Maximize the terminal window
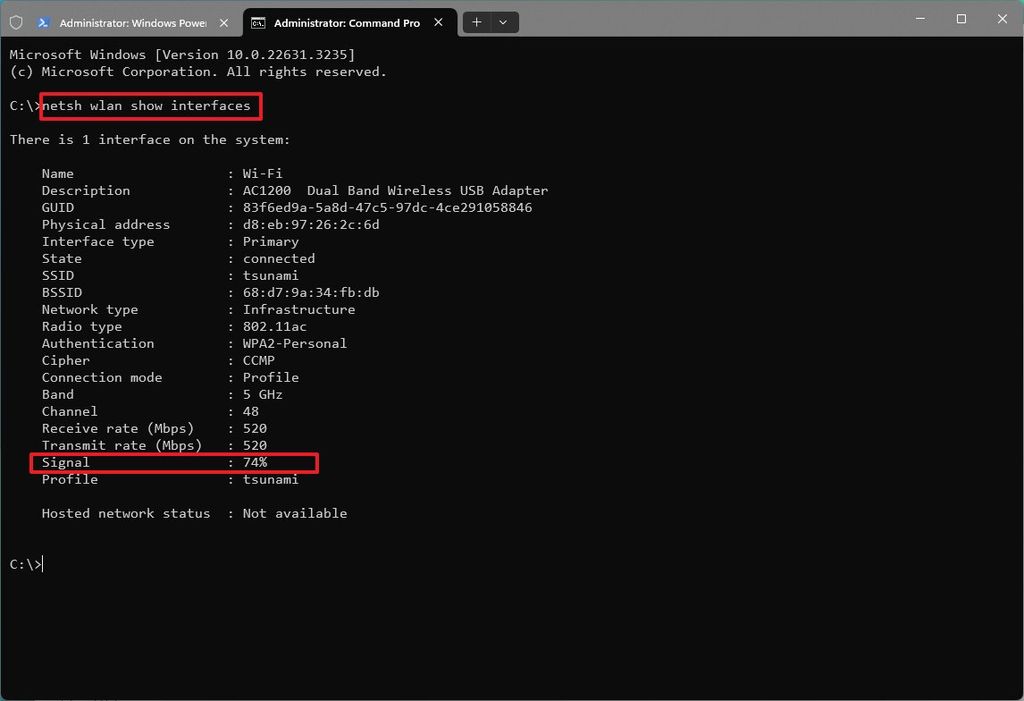This screenshot has width=1024, height=701. pos(960,19)
